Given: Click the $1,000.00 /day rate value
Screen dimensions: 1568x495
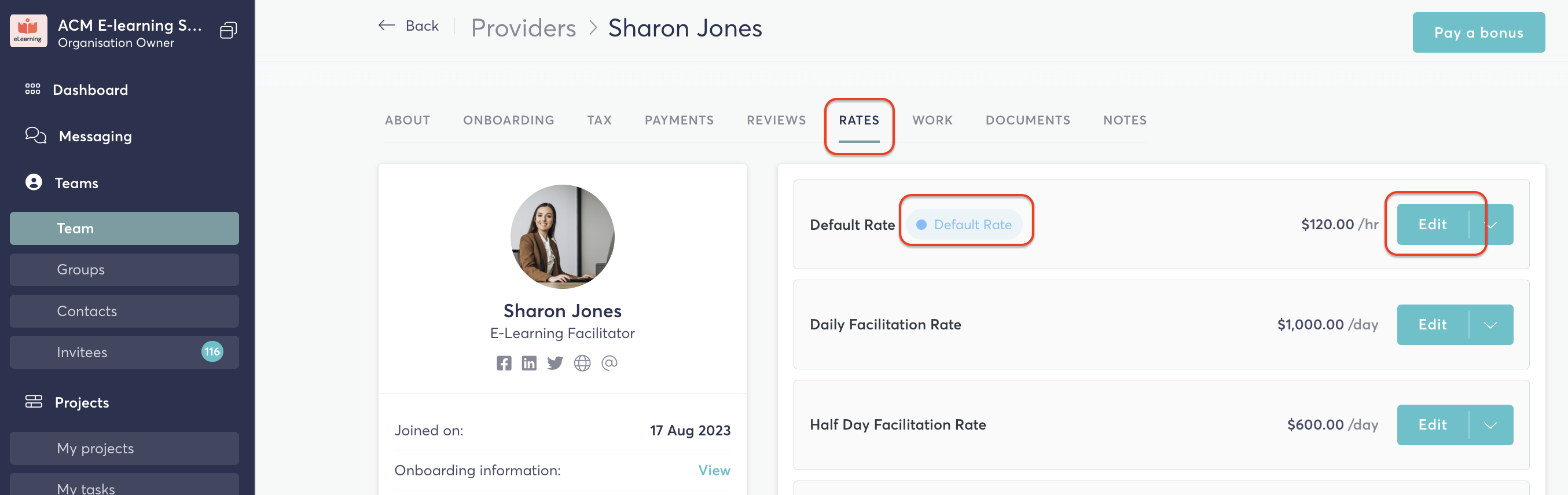Looking at the screenshot, I should click(1328, 325).
